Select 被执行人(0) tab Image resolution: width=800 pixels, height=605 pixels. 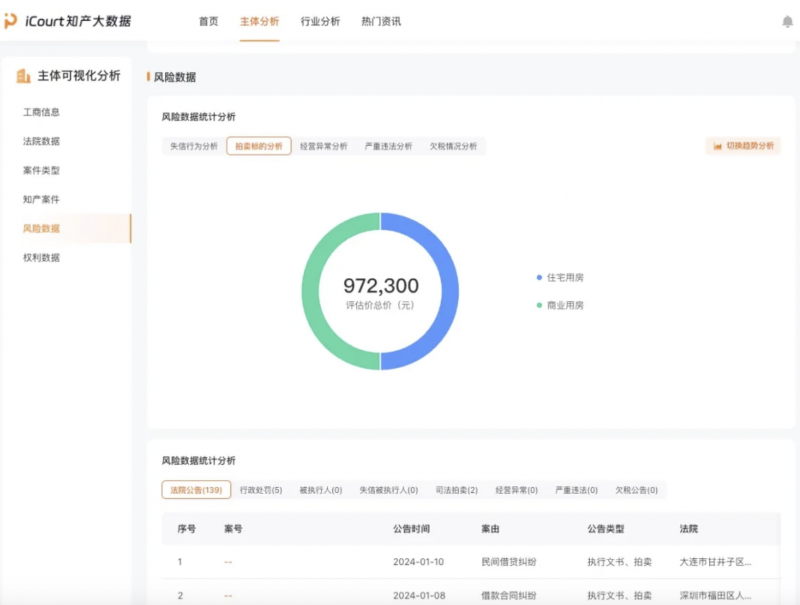tap(321, 490)
